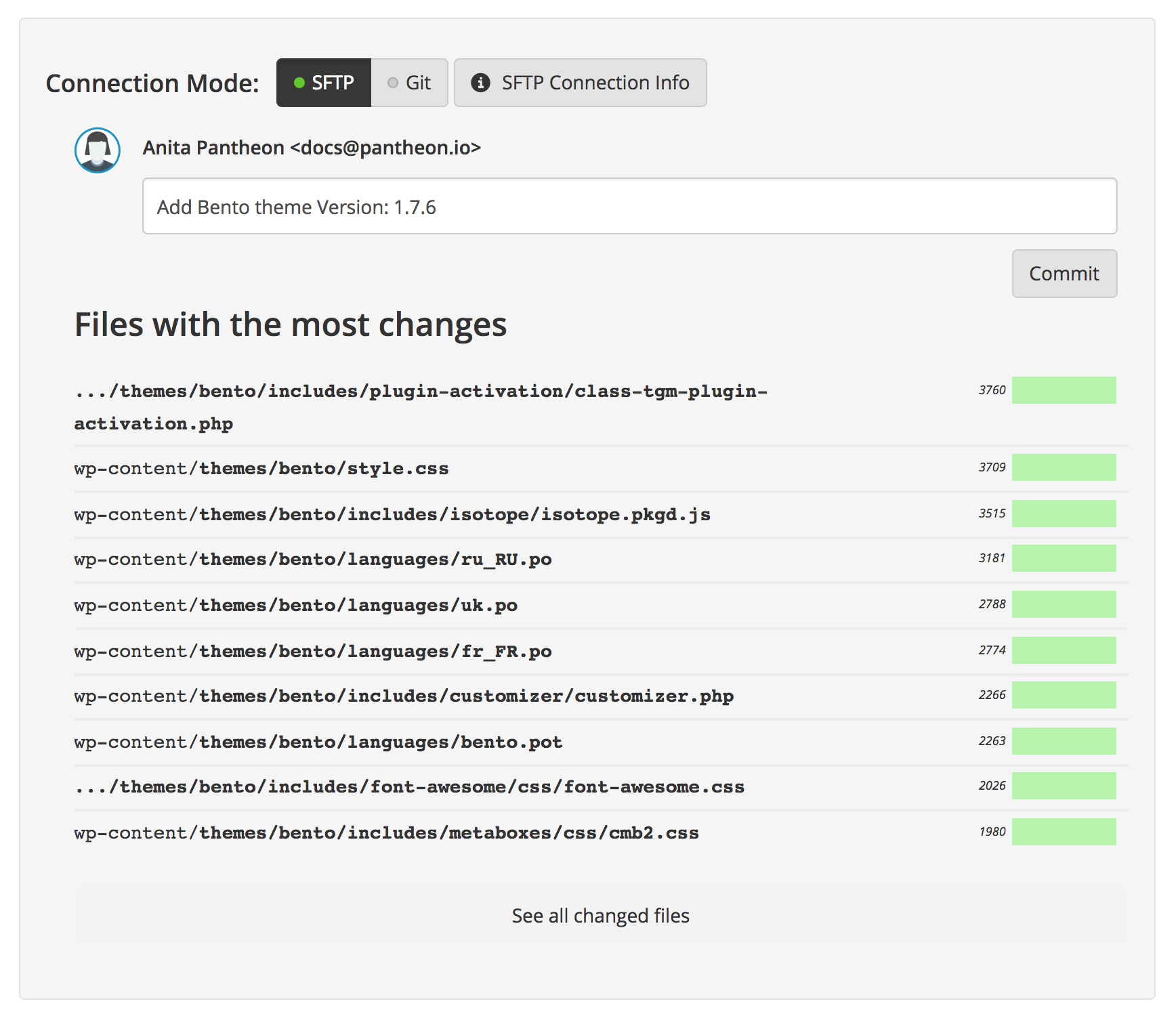Select the font-awesome.css changed file

coord(408,786)
